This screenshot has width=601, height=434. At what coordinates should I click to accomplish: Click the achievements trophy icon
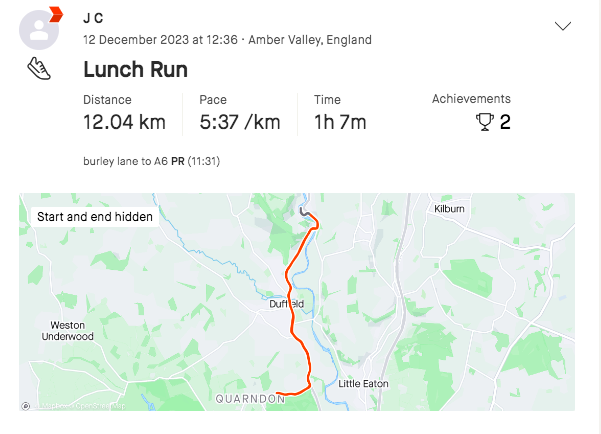(485, 122)
